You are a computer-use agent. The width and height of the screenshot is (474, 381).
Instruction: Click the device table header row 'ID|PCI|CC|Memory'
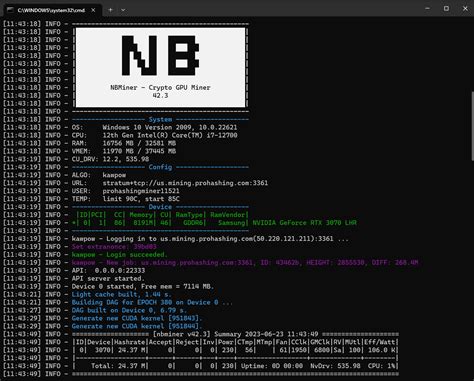[162, 215]
